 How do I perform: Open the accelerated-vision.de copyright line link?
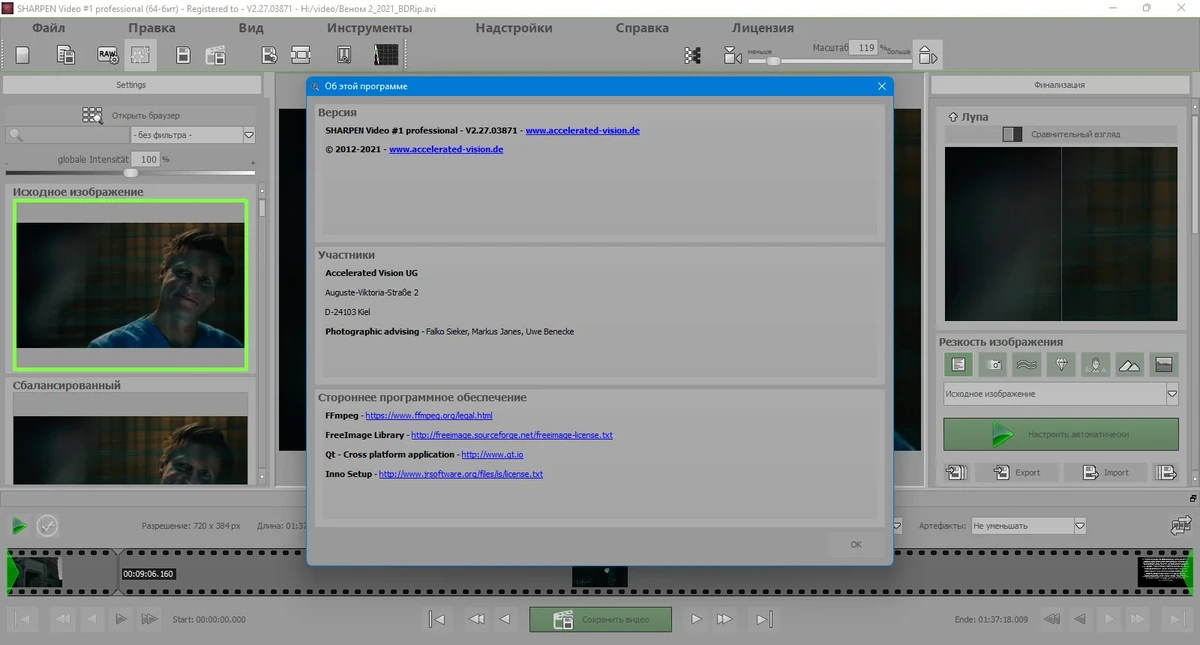[446, 149]
